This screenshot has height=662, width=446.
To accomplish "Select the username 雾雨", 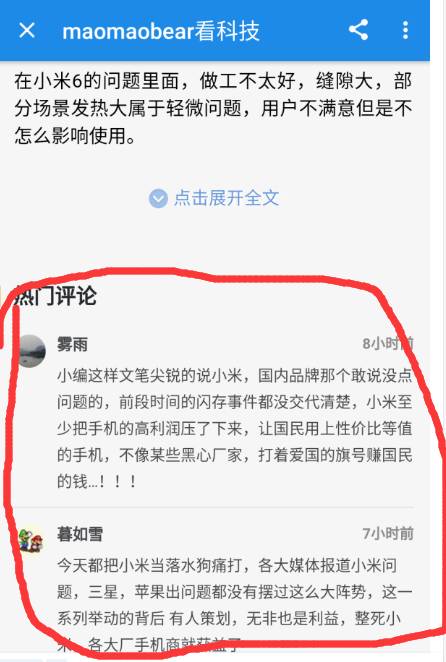I will [x=72, y=345].
